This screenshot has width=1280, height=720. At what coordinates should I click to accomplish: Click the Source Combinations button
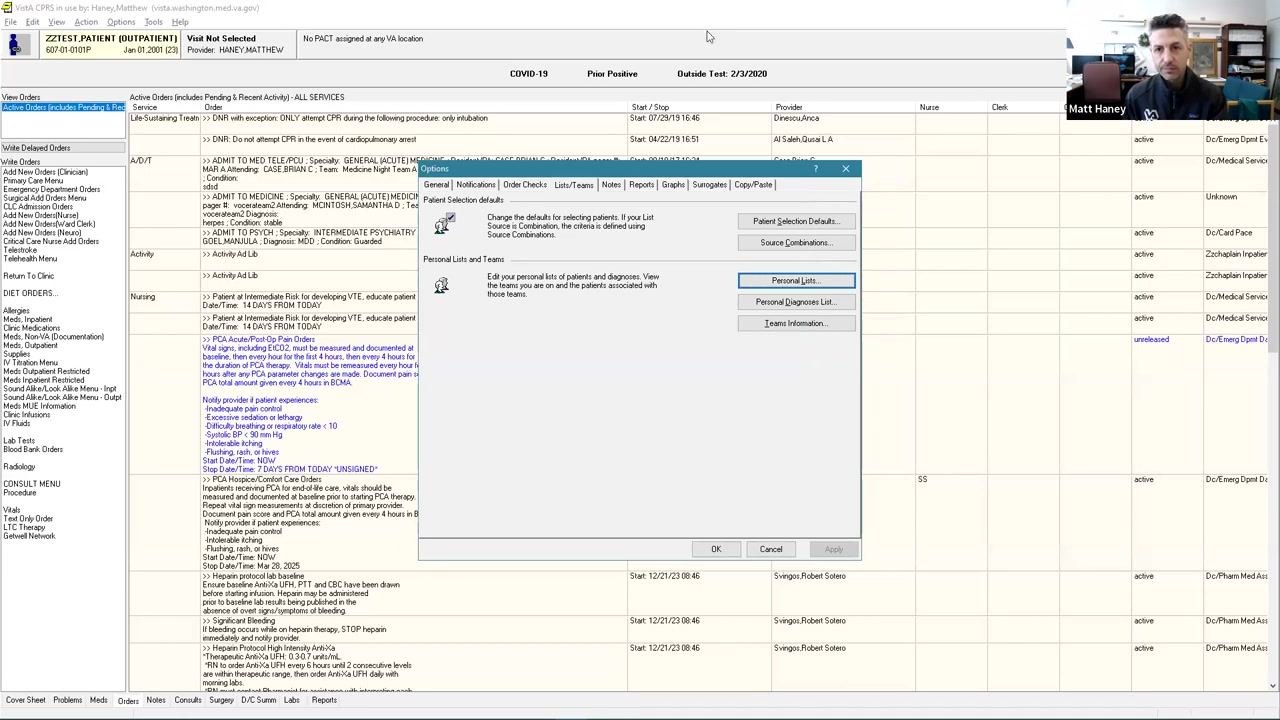point(796,243)
